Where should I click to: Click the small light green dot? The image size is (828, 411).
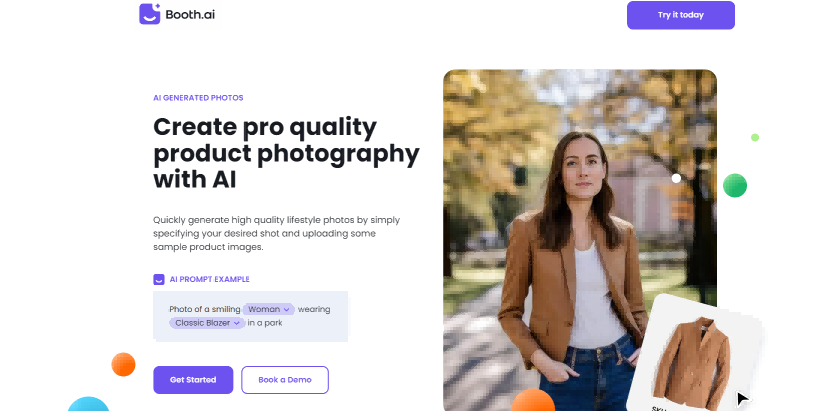[x=755, y=137]
